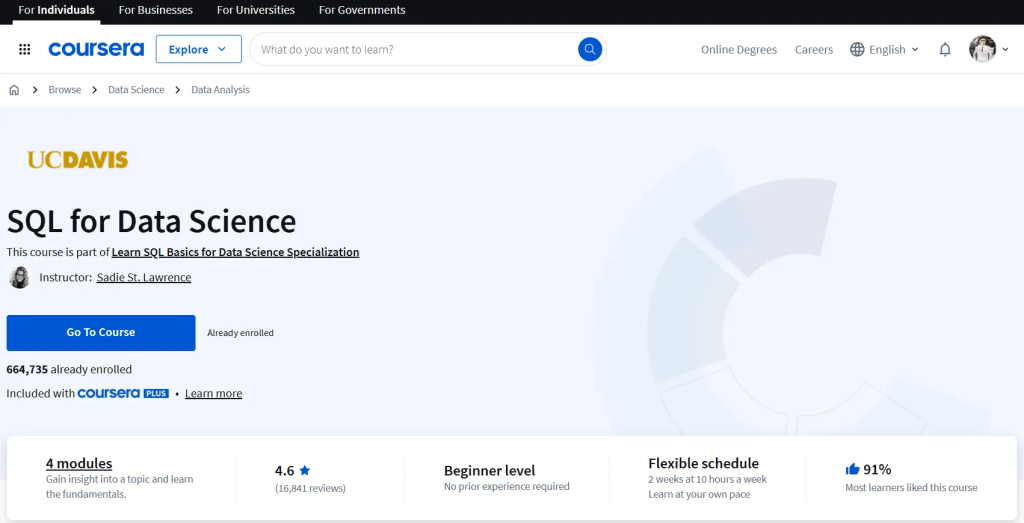
Task: Open the English language selector
Action: pyautogui.click(x=884, y=49)
